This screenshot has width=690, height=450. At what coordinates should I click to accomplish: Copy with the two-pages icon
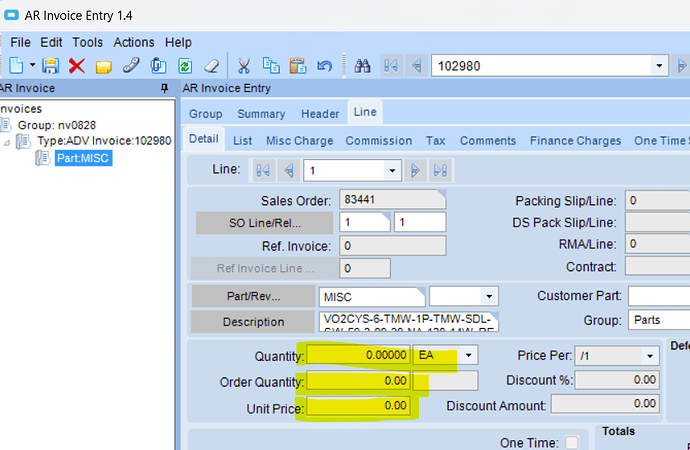pyautogui.click(x=271, y=66)
